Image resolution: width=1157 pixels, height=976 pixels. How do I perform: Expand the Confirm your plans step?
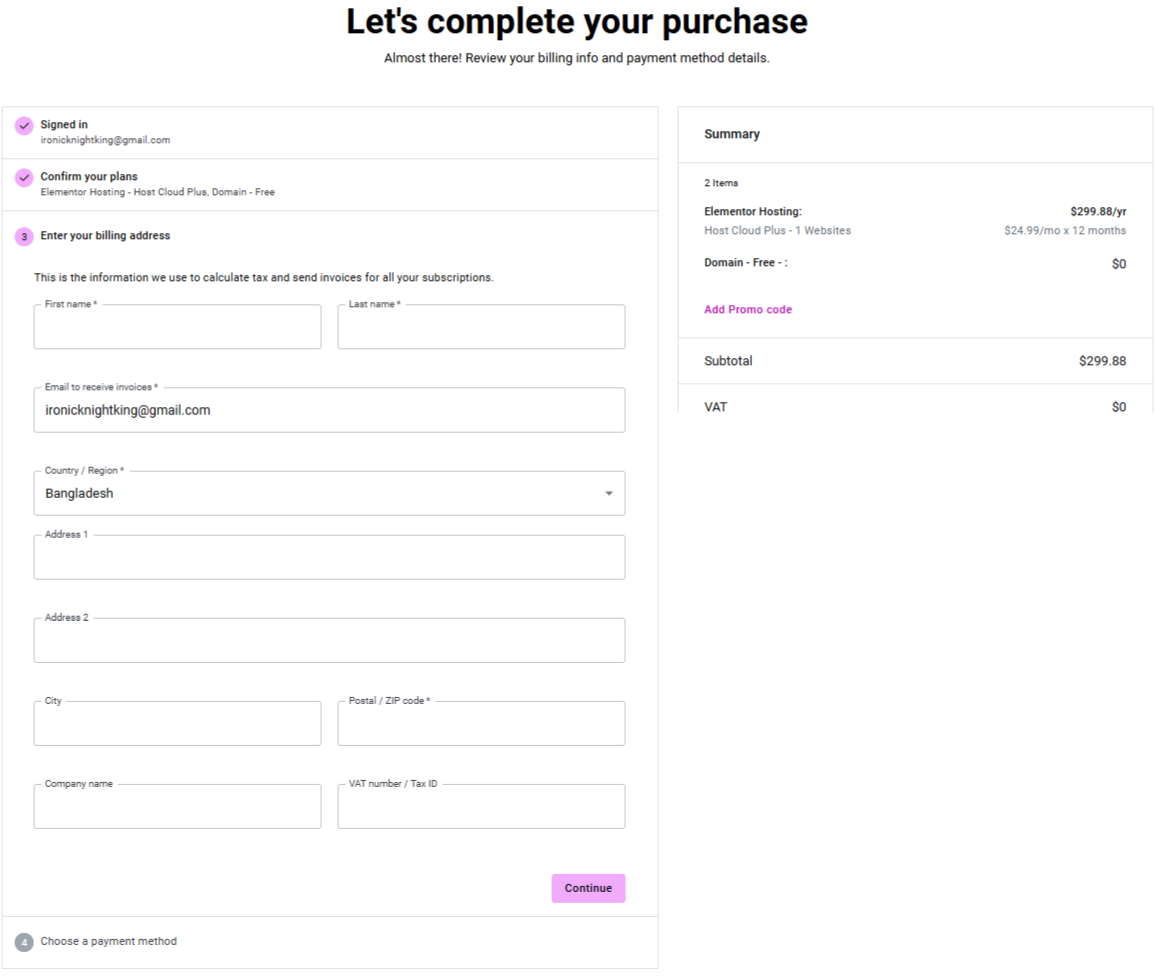[330, 184]
